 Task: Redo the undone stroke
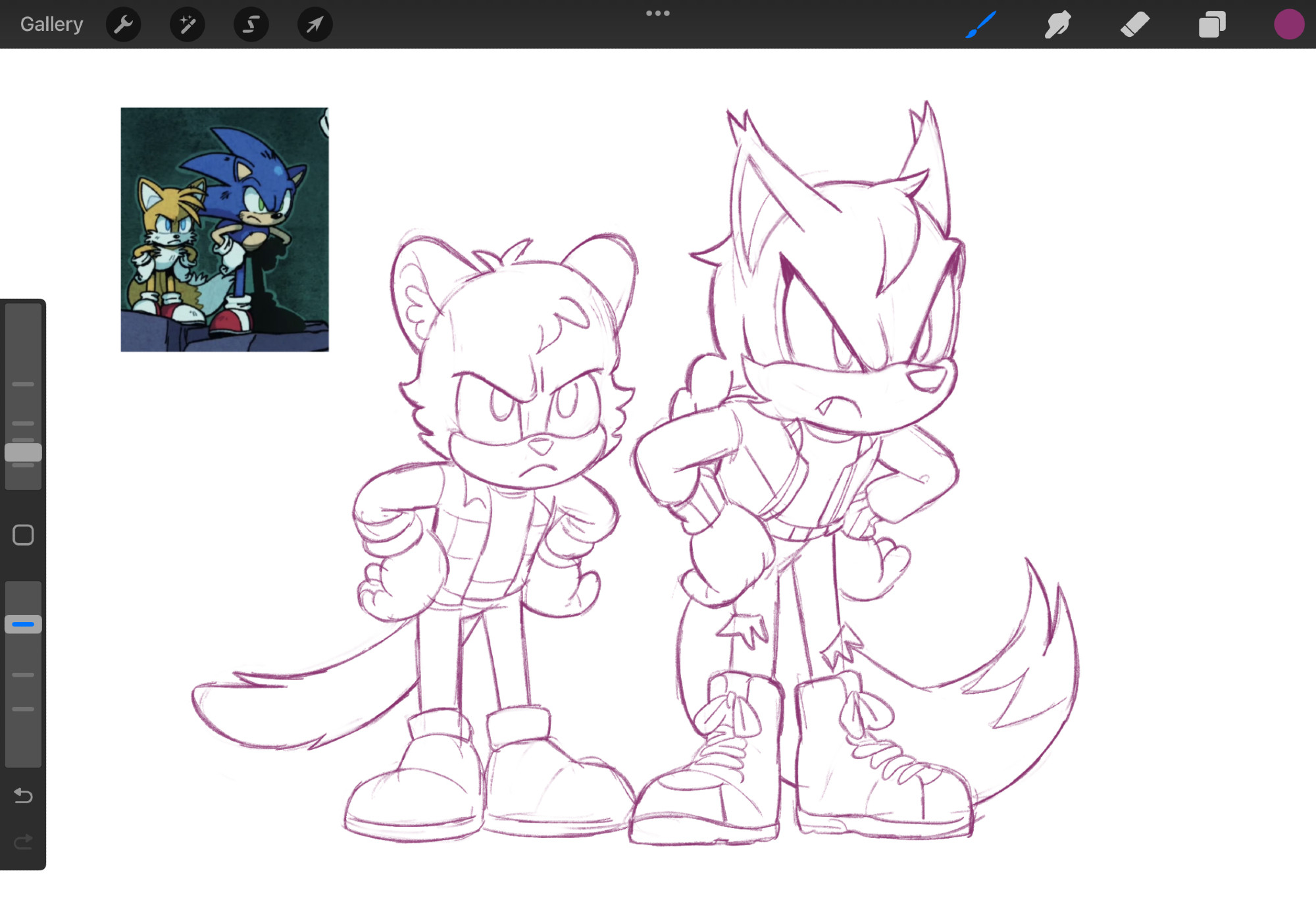pyautogui.click(x=23, y=842)
